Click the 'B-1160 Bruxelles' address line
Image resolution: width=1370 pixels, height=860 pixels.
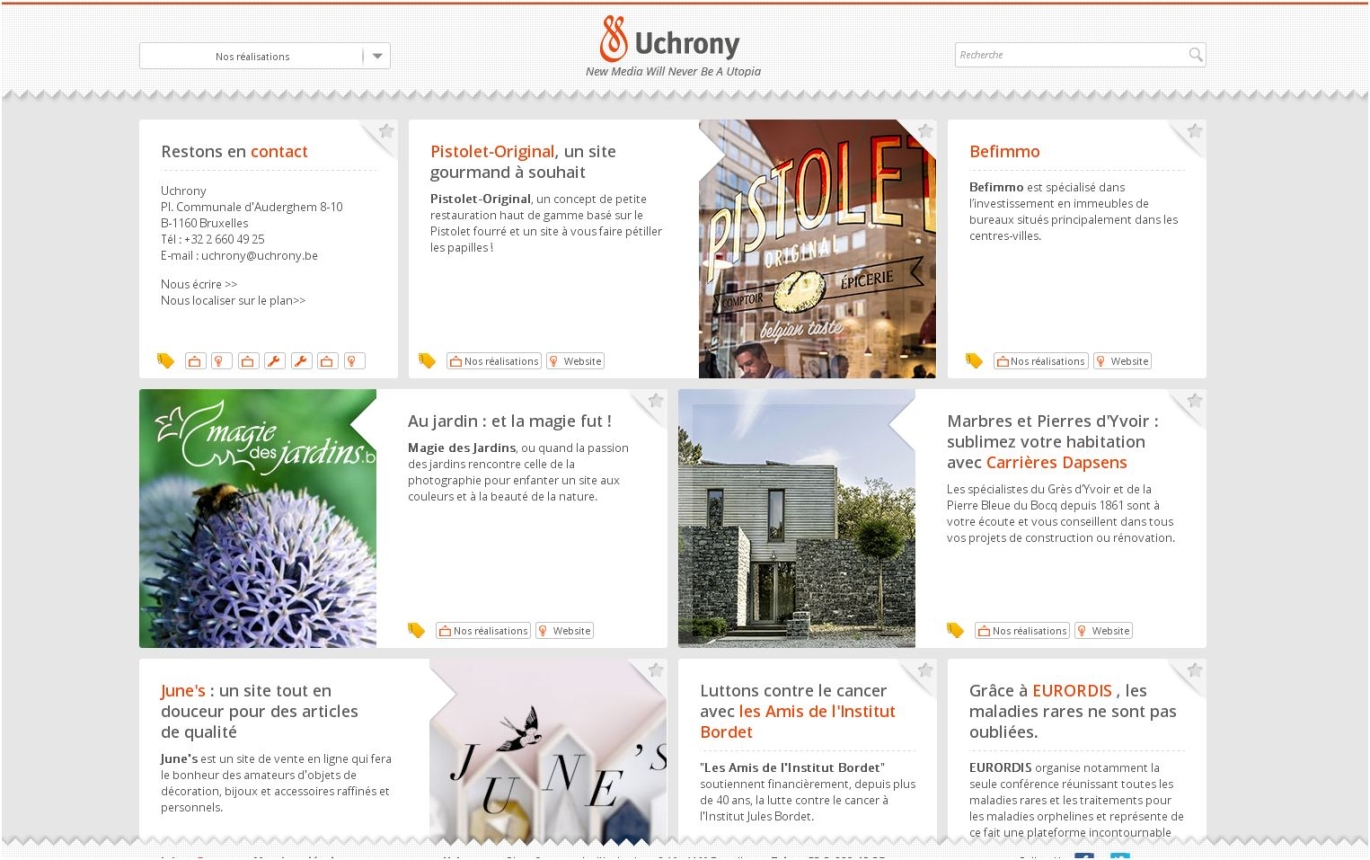(x=207, y=223)
